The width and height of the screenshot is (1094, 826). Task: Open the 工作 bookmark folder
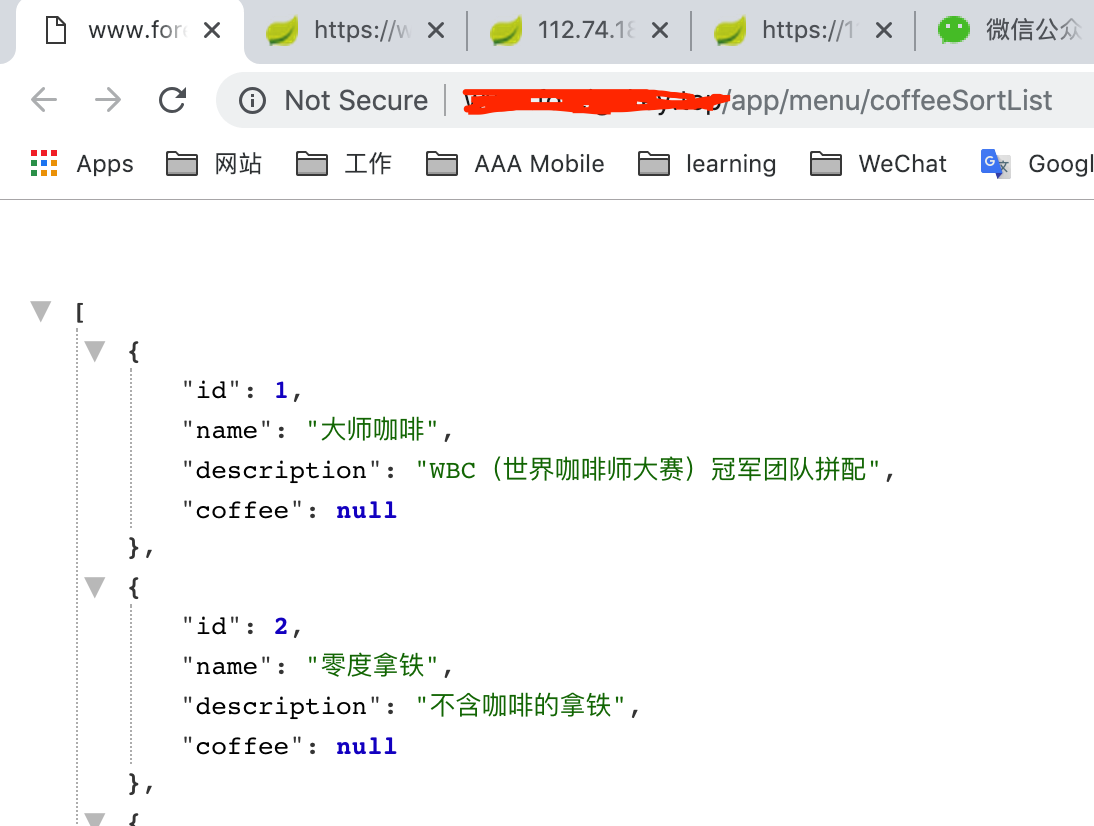point(344,164)
